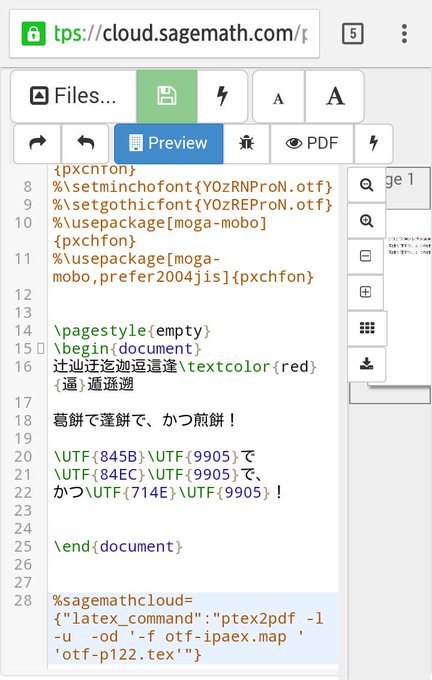Click the left-curving arrow icon next to Preview
This screenshot has height=680, width=432.
tap(85, 143)
